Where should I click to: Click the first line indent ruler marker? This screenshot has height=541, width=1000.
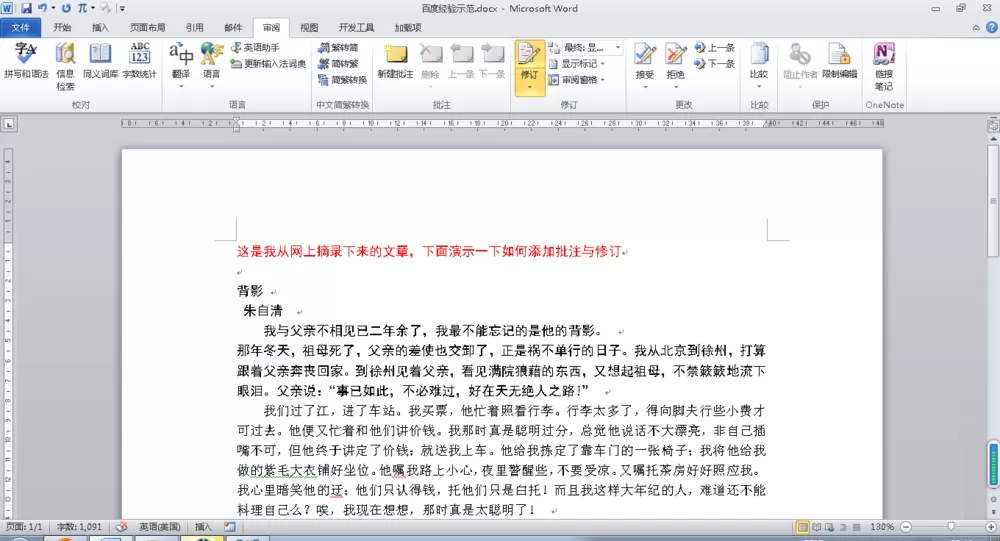tap(236, 119)
